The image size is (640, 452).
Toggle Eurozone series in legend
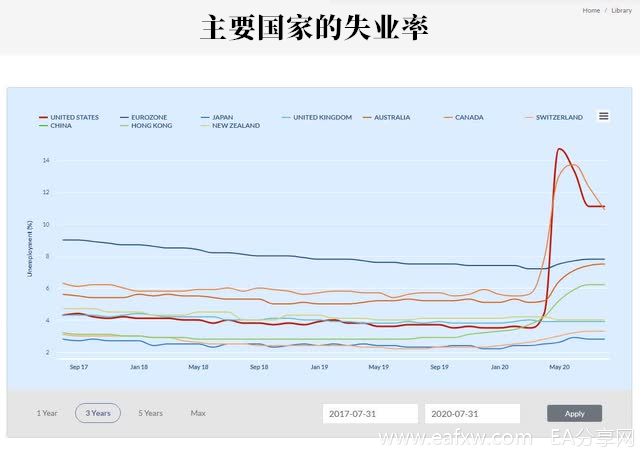pyautogui.click(x=151, y=117)
